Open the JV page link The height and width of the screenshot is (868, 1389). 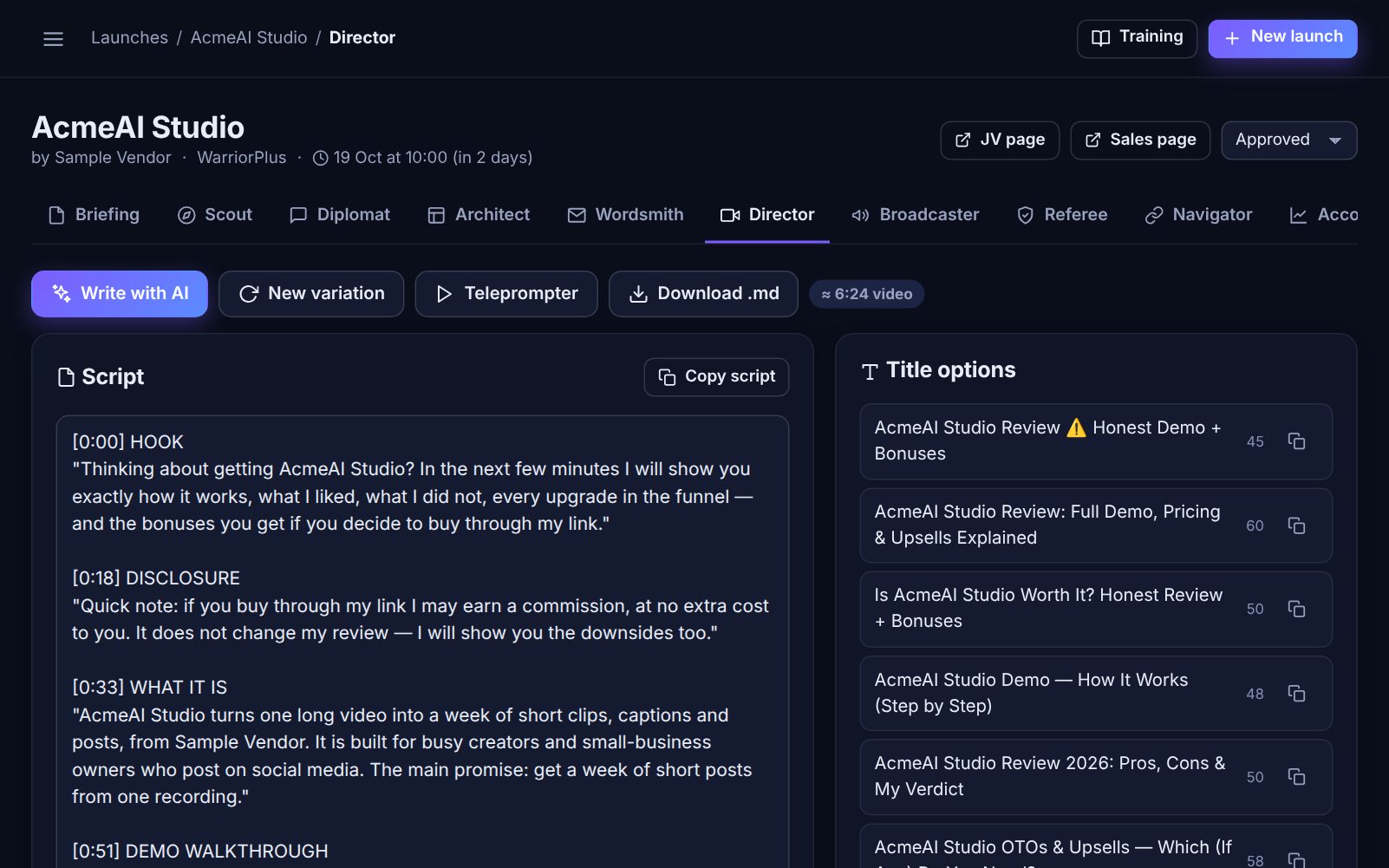click(x=1000, y=140)
